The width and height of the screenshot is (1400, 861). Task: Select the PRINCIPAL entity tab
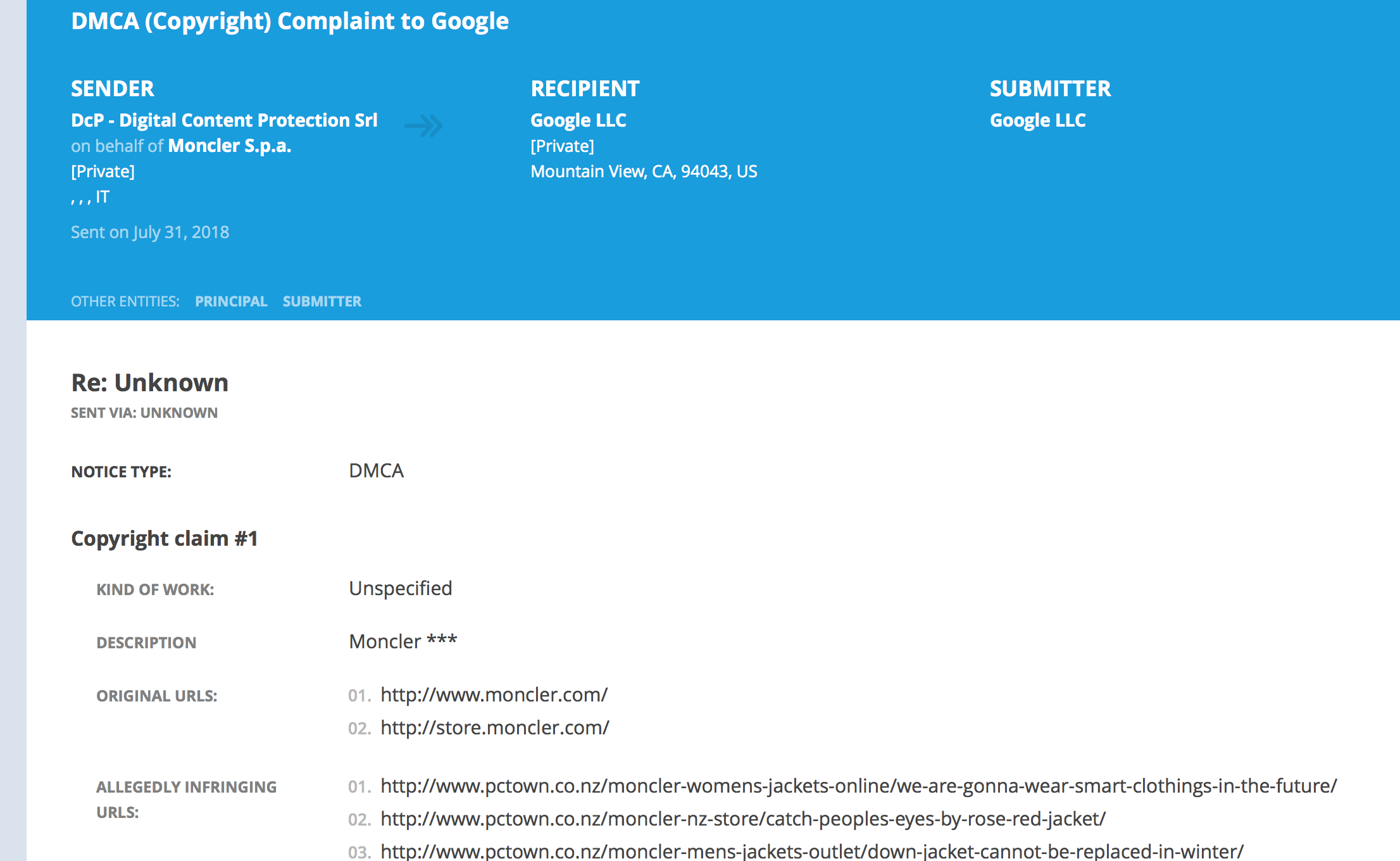231,301
